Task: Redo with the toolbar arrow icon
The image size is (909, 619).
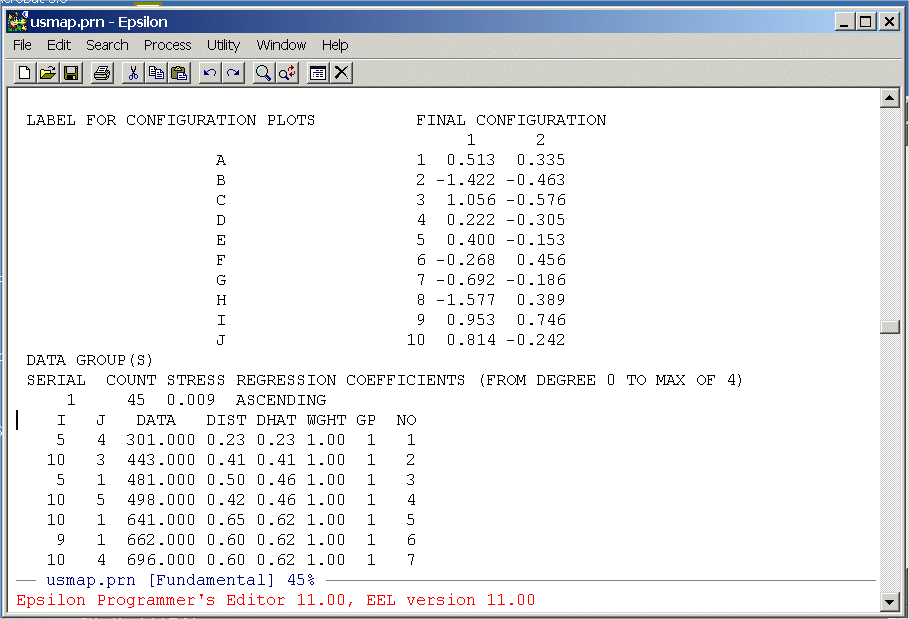Action: (x=233, y=73)
